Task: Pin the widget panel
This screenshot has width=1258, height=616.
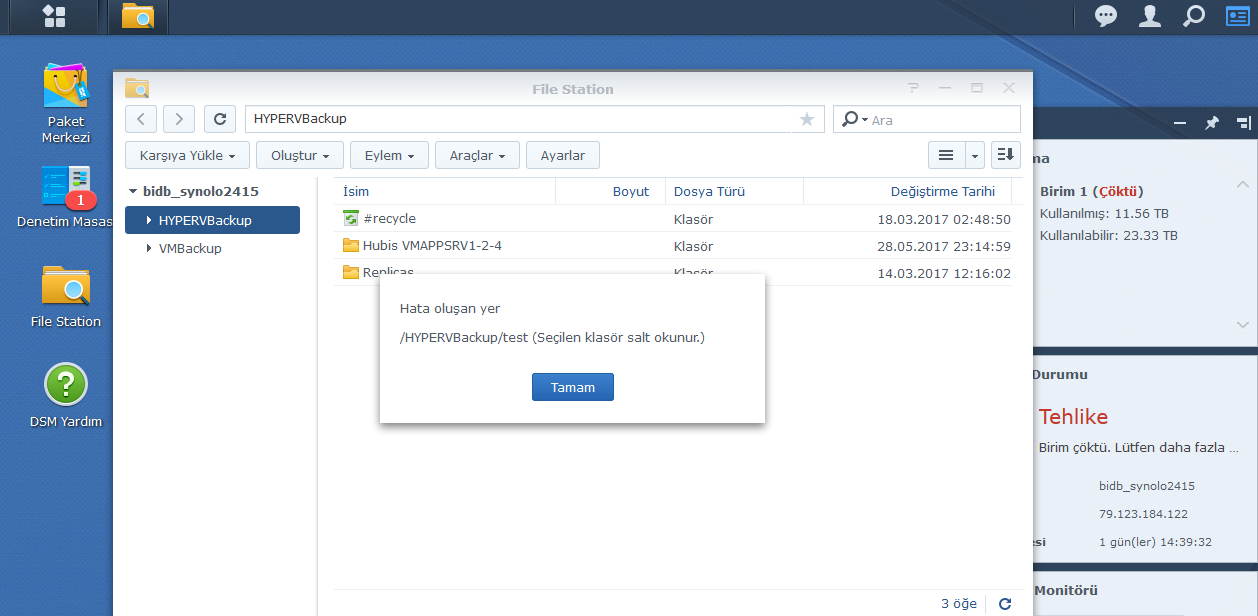Action: click(1212, 123)
